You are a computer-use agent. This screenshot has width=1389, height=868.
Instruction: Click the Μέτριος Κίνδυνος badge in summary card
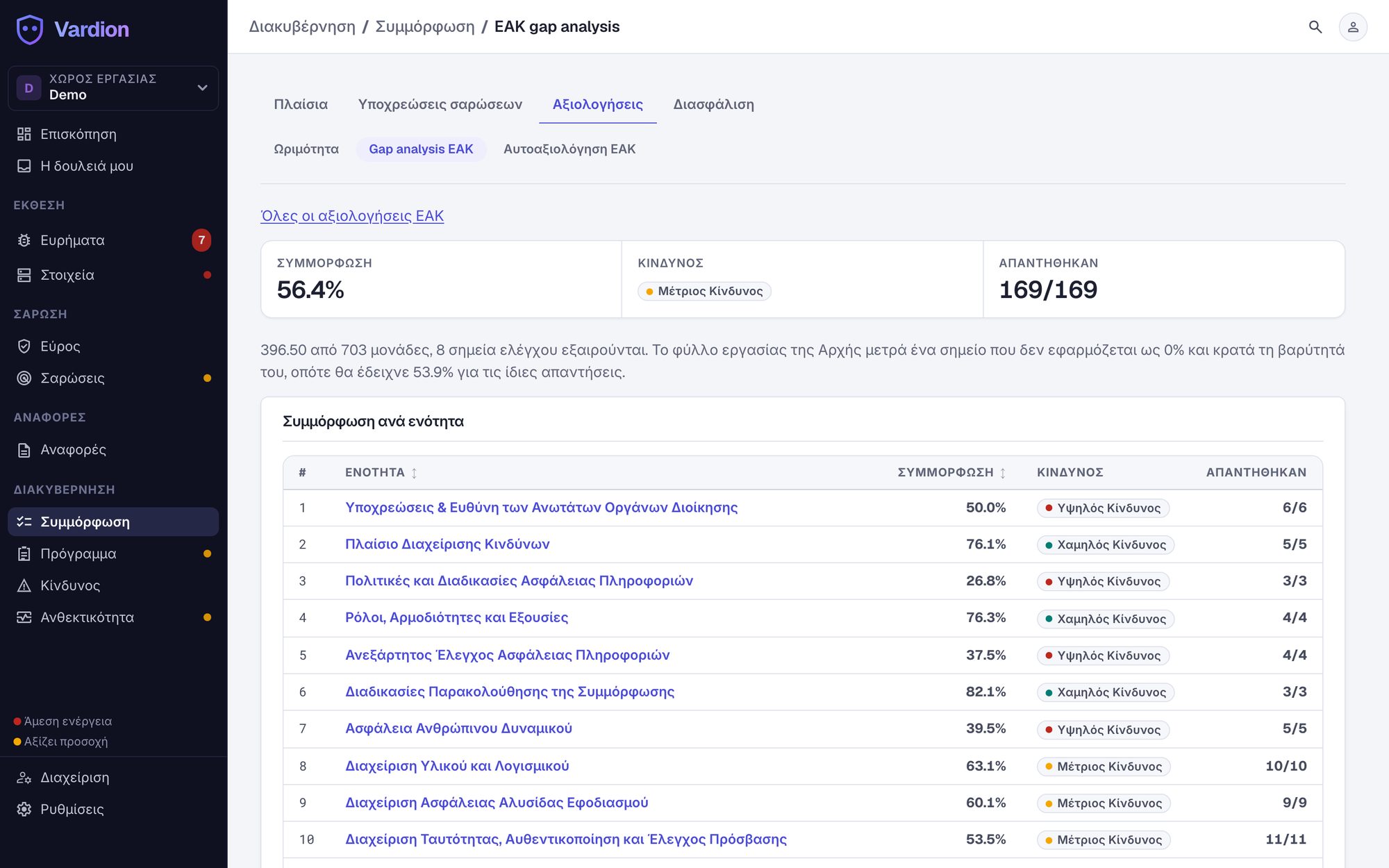pyautogui.click(x=704, y=291)
